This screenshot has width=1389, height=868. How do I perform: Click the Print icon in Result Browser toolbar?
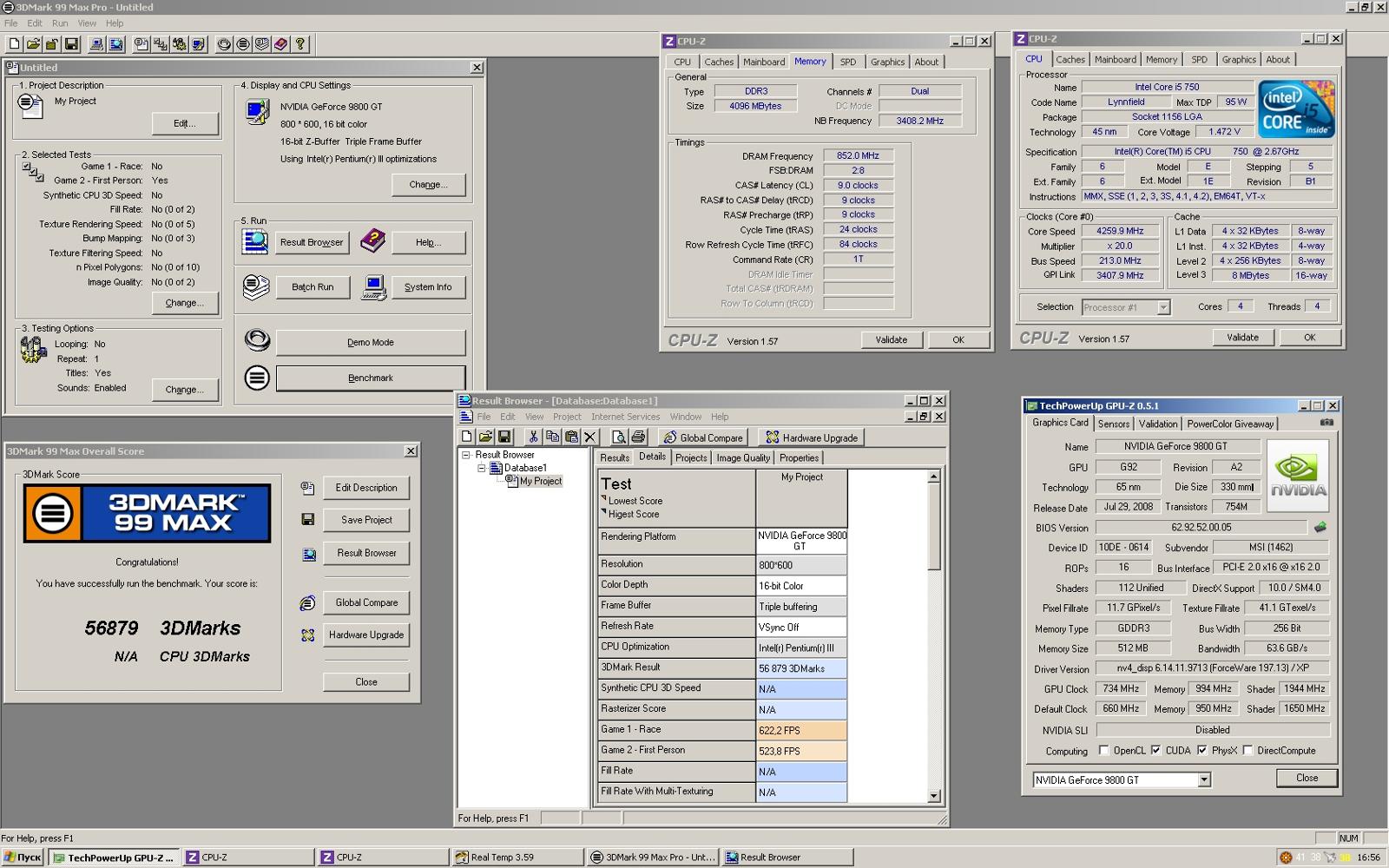(x=639, y=437)
